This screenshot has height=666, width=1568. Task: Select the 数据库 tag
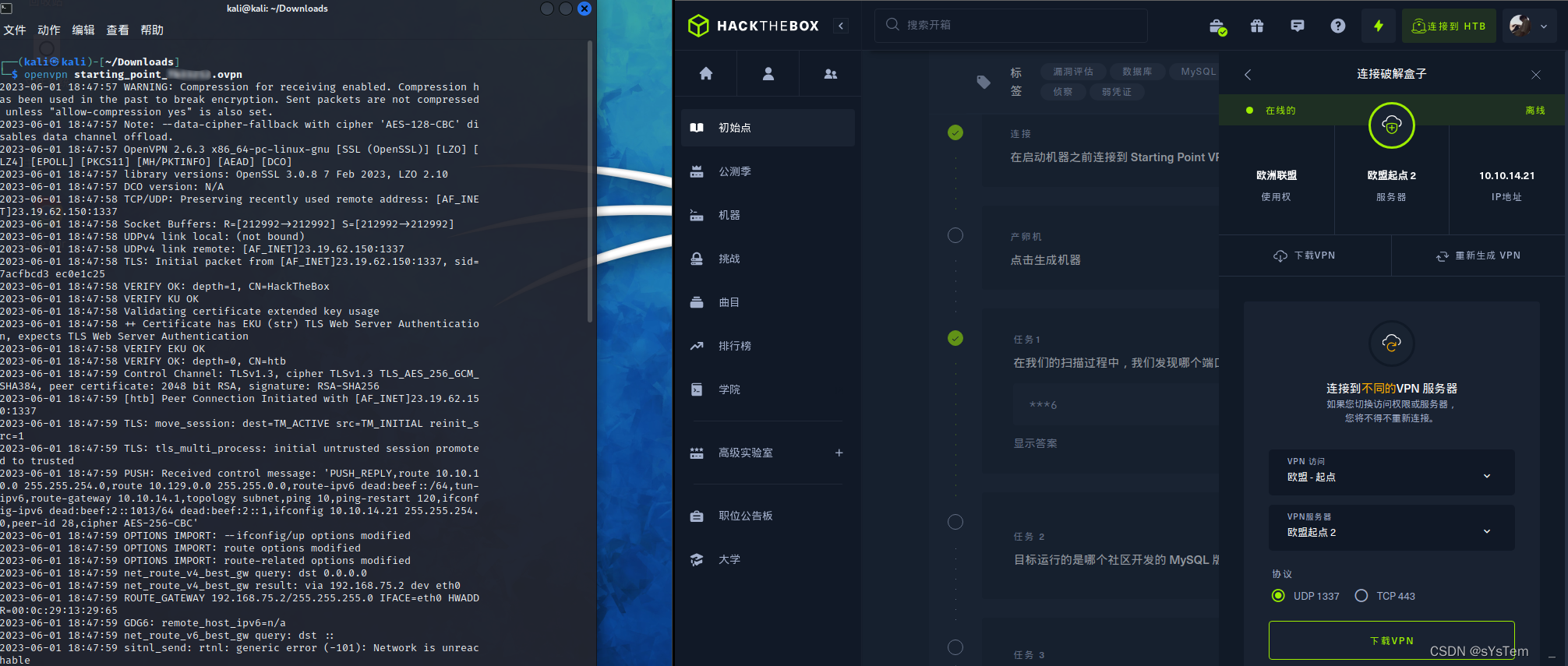tap(1137, 72)
